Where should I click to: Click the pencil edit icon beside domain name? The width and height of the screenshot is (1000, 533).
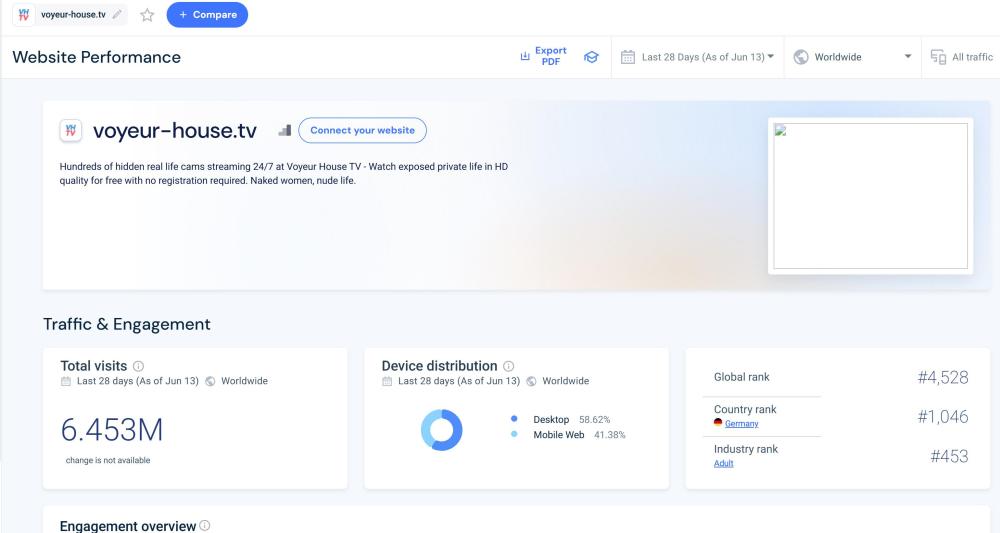tap(118, 15)
